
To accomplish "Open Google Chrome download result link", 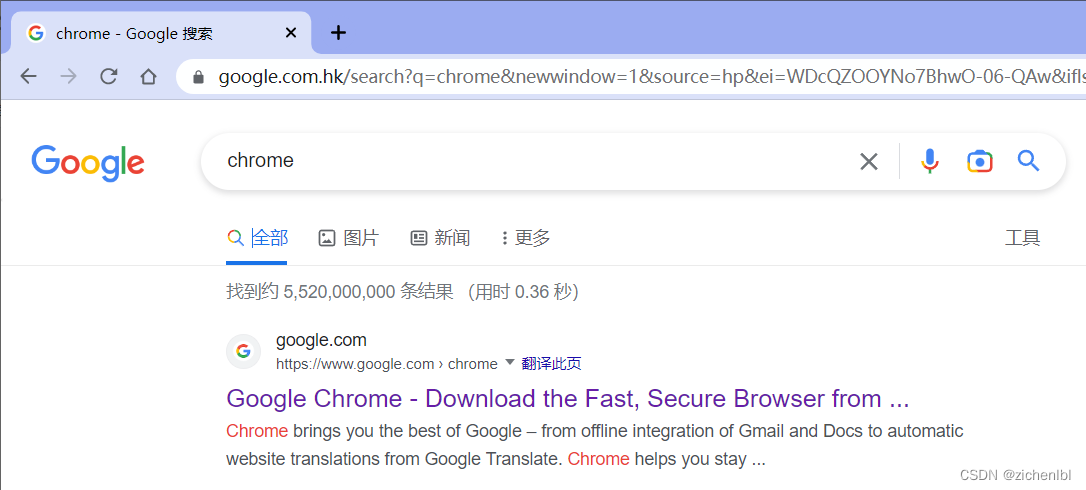I will pos(567,399).
